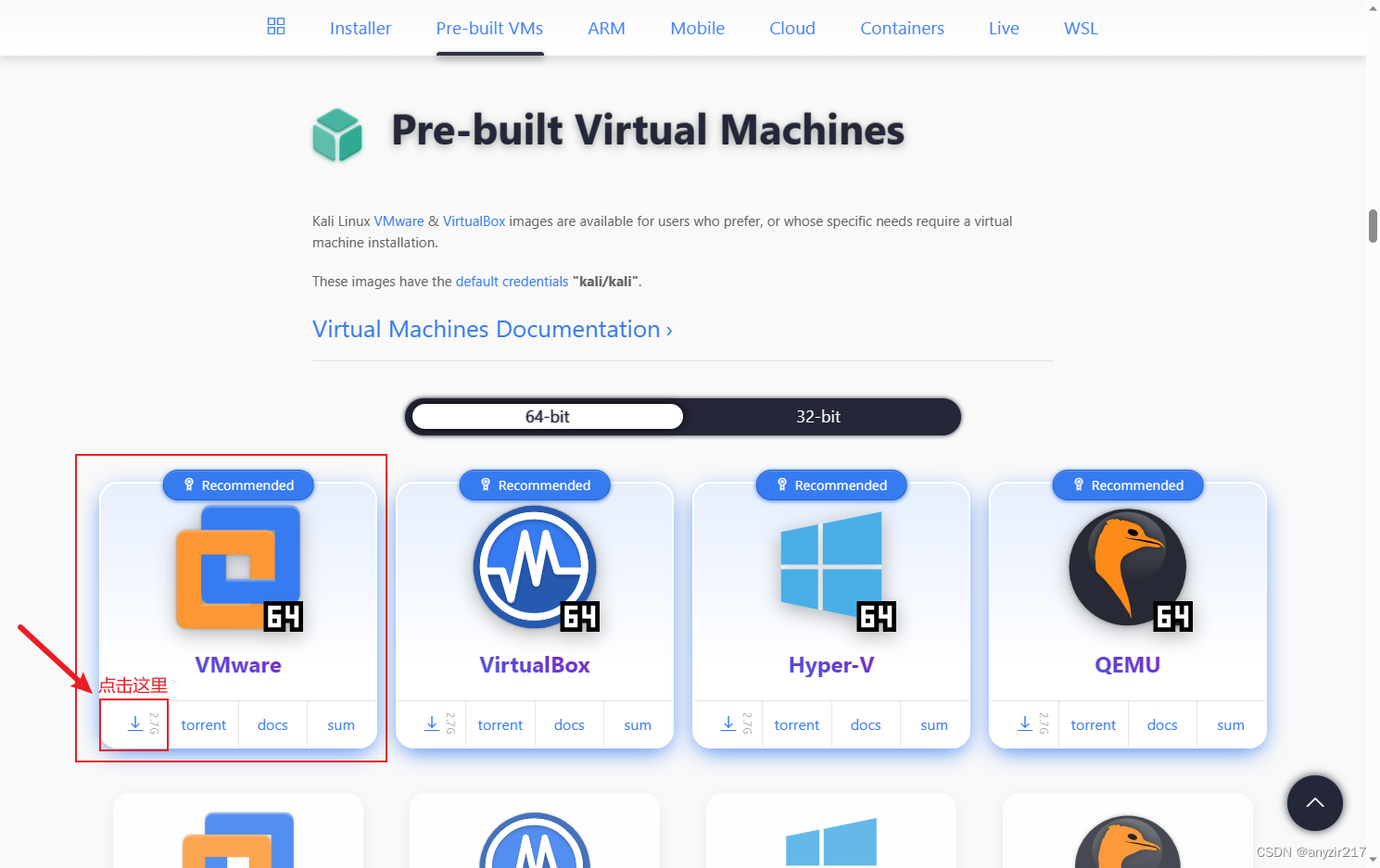The width and height of the screenshot is (1380, 868).
Task: Open the VMware sum checksum link
Action: pos(341,725)
